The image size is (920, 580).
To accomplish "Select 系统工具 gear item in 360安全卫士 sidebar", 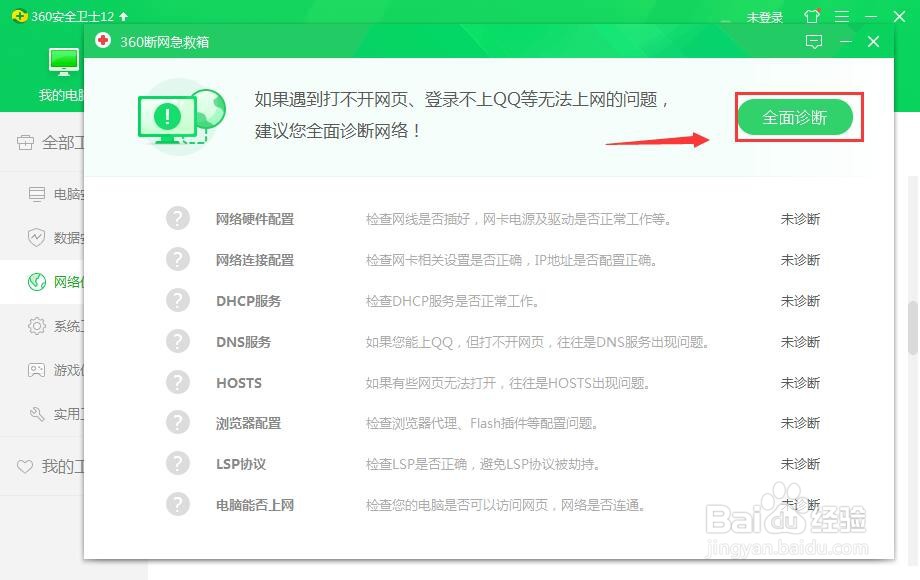I will (x=56, y=325).
